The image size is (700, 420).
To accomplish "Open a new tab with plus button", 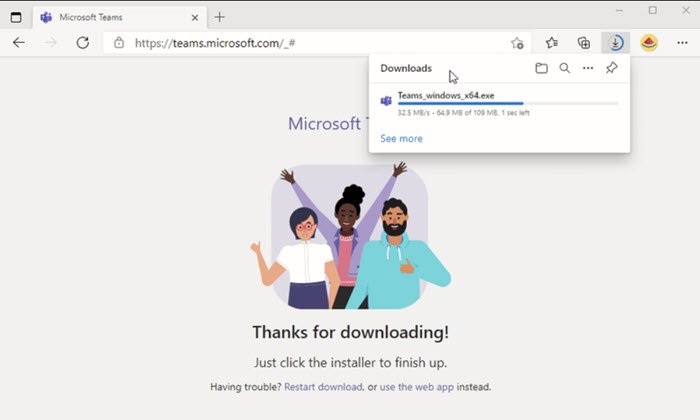I will pos(220,17).
